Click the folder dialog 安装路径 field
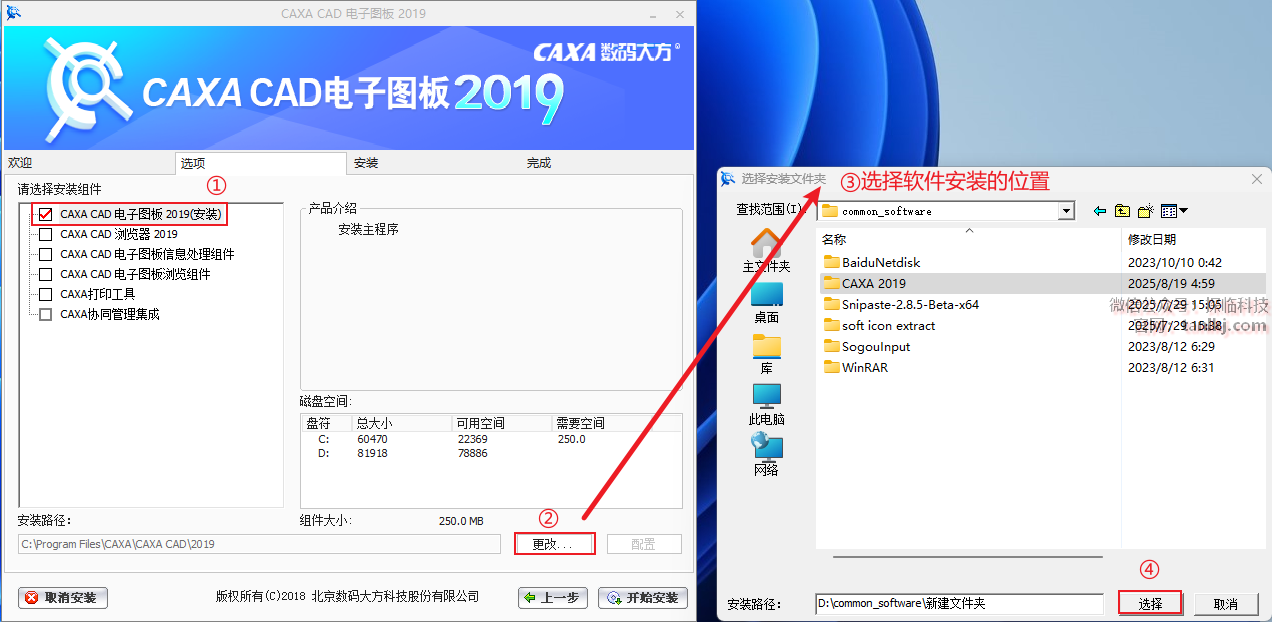 [961, 604]
